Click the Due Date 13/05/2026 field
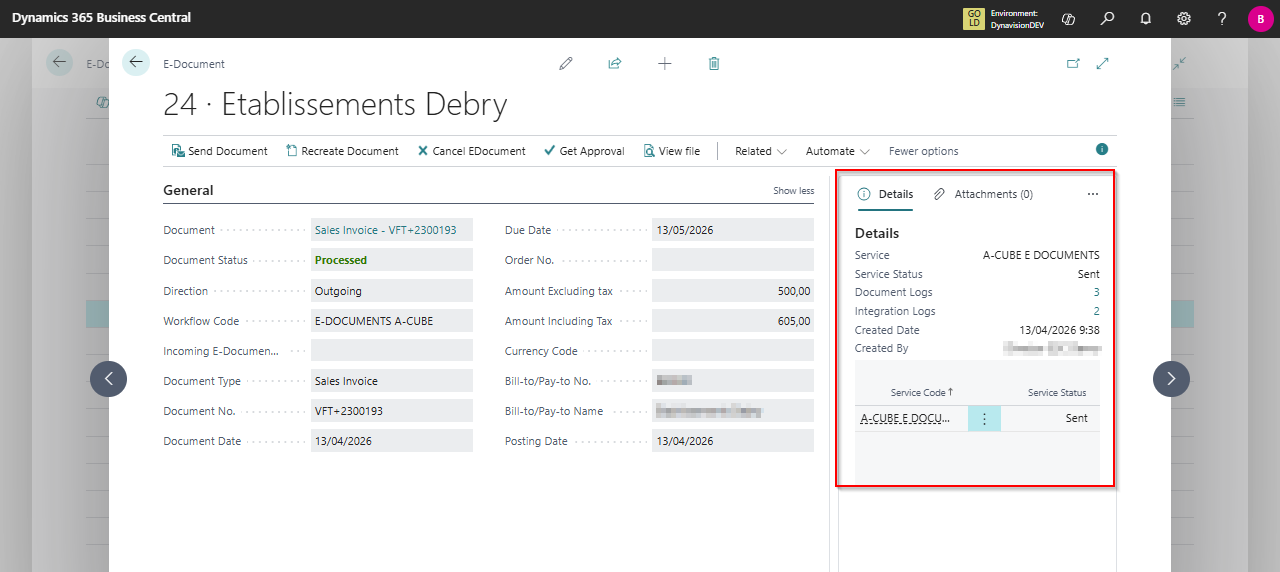 pyautogui.click(x=733, y=230)
